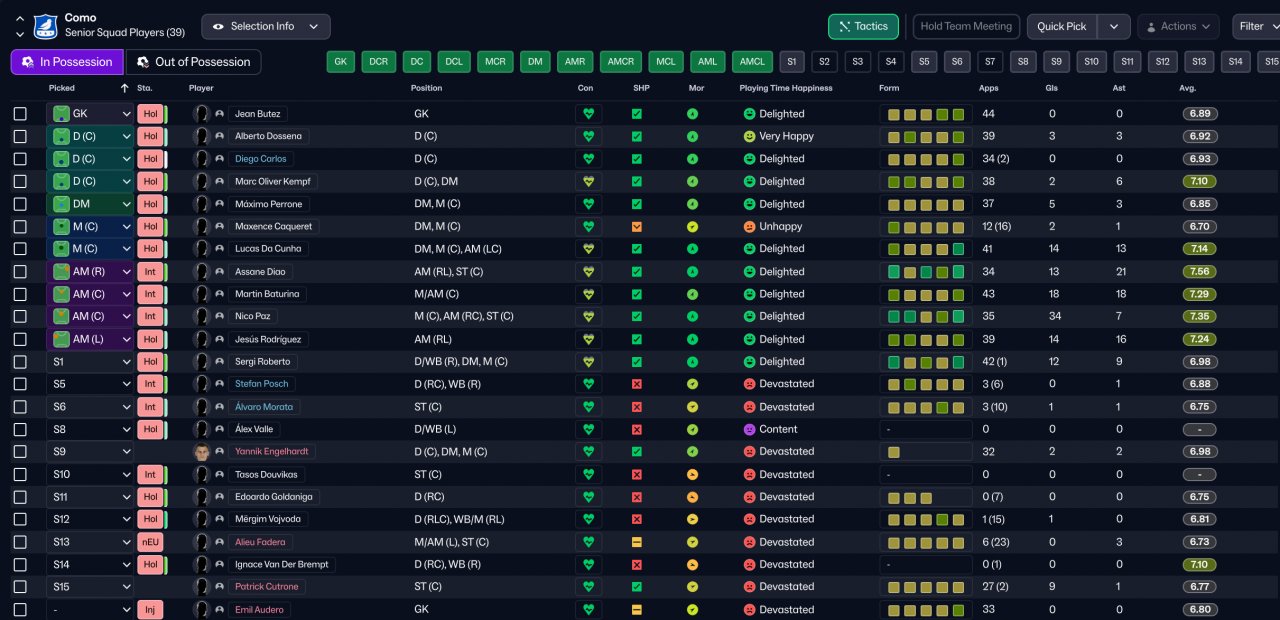Screen dimensions: 1280x620
Task: Click Tasos Douvikas's orange morale icon
Action: tap(692, 475)
